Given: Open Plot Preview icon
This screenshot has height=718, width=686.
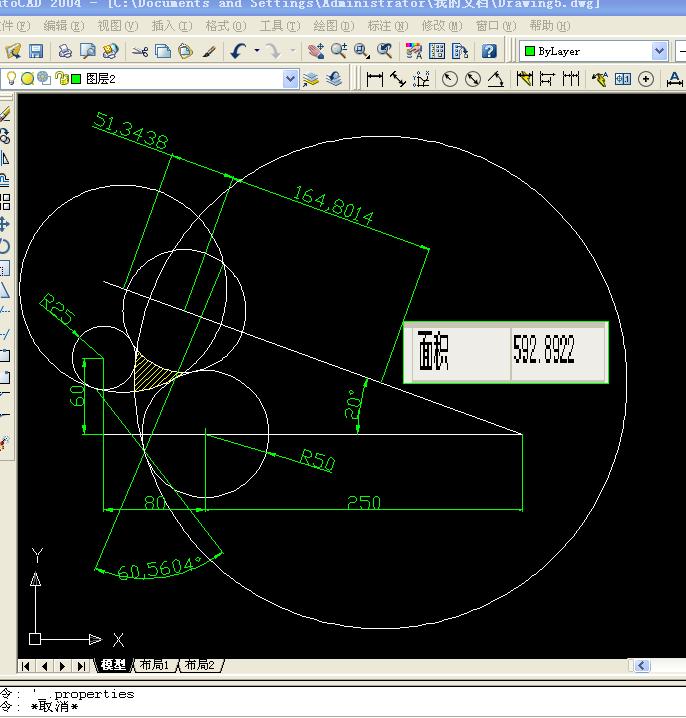Looking at the screenshot, I should 87,51.
